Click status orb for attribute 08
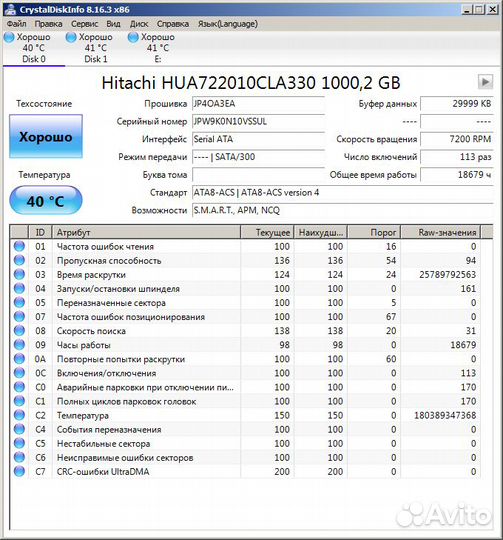The image size is (503, 540). pos(19,331)
